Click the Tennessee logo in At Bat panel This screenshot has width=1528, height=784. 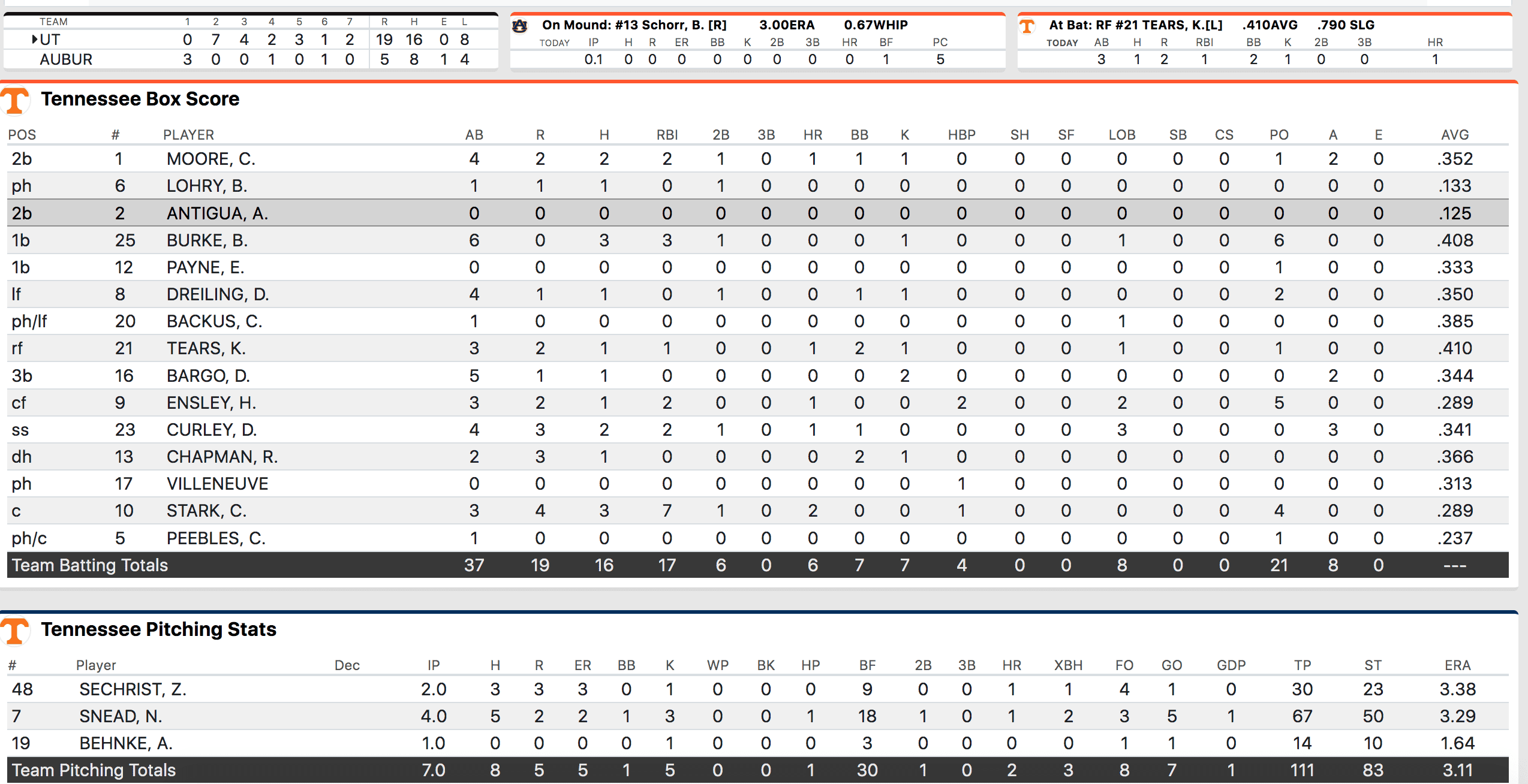tap(1027, 26)
